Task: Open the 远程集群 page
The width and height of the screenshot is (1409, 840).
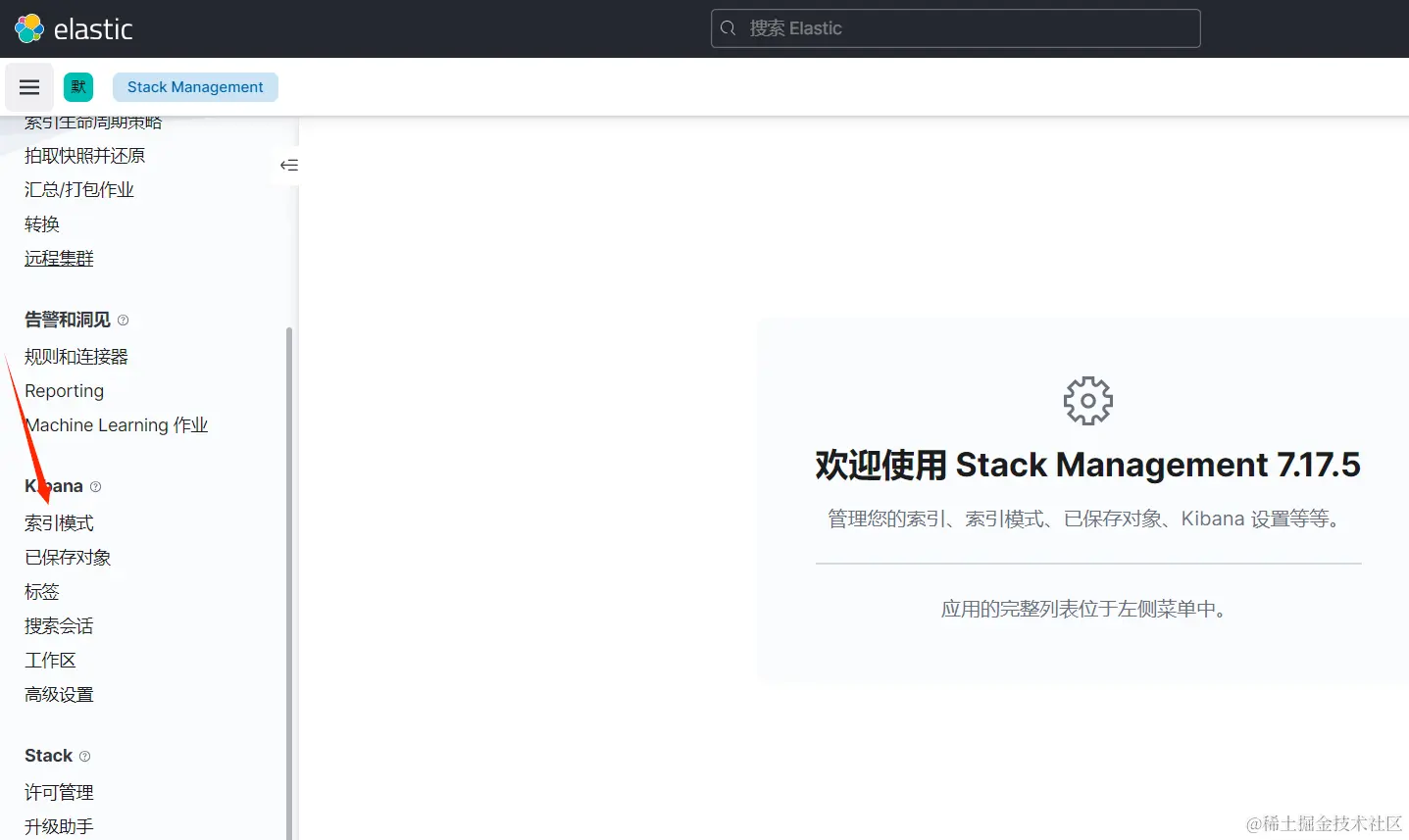Action: point(58,257)
